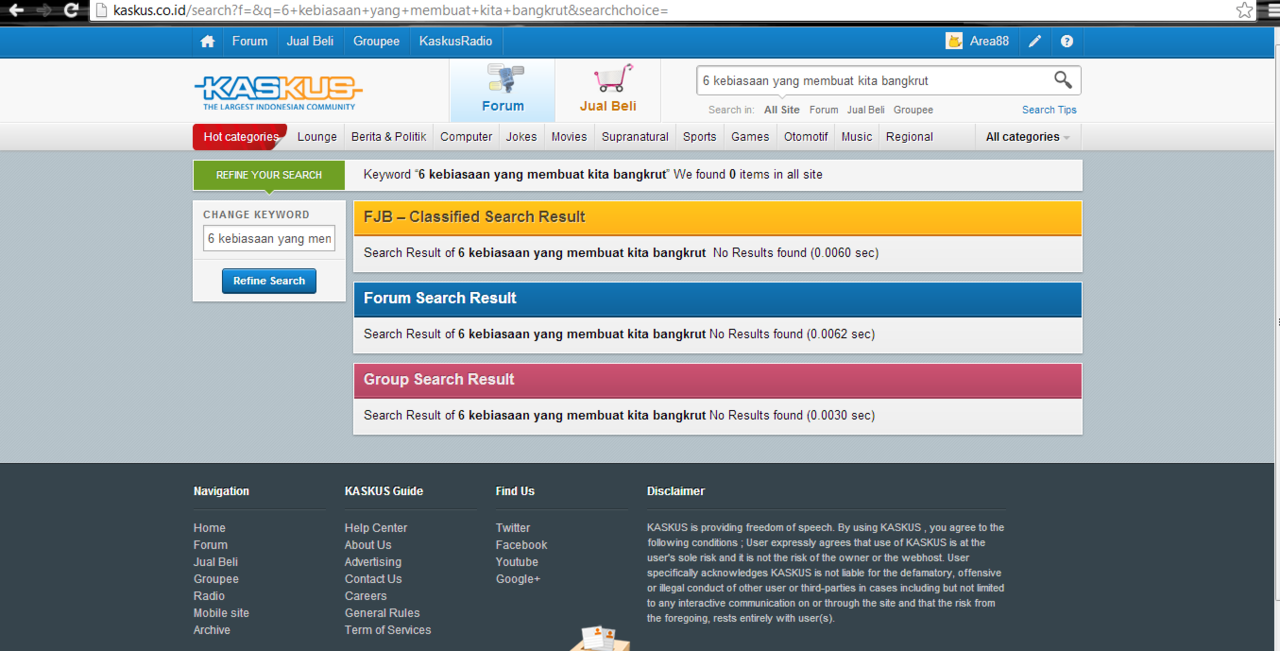Click Hot categories red tab
The width and height of the screenshot is (1280, 651).
pyautogui.click(x=240, y=137)
